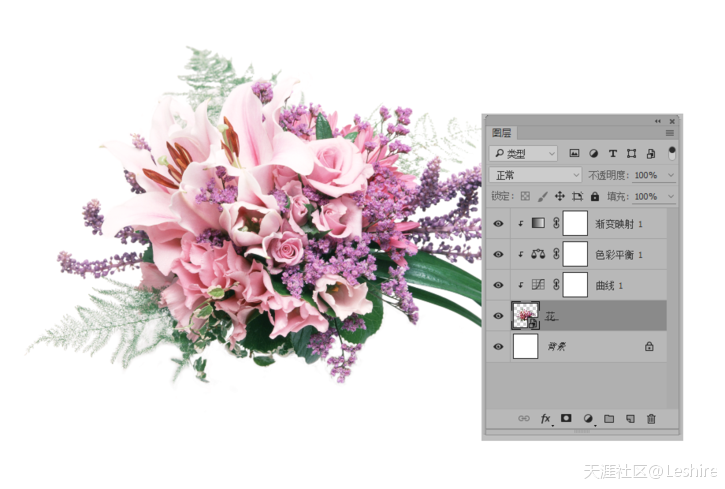Switch to the 图层 tab

[502, 133]
